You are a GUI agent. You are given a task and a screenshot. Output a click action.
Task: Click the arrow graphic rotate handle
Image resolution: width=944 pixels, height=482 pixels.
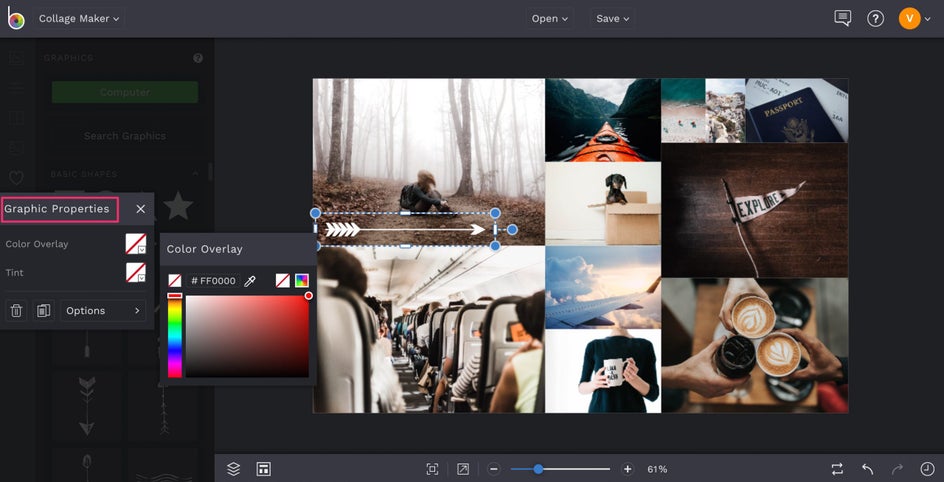pyautogui.click(x=512, y=229)
